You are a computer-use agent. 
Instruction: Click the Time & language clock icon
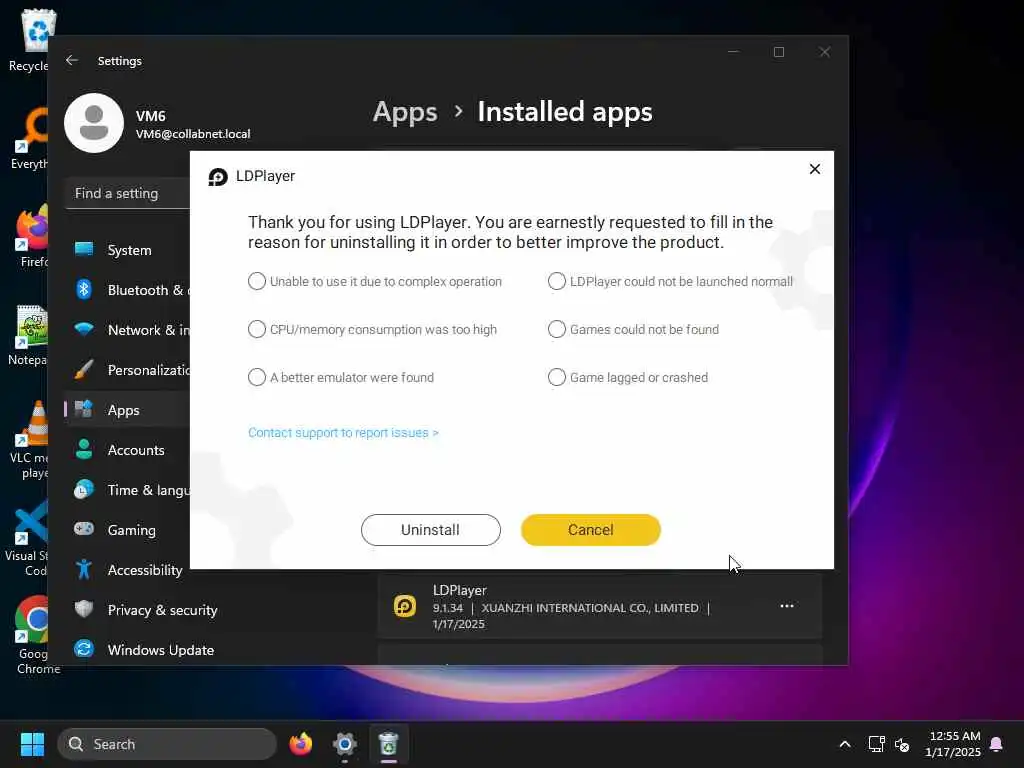tap(84, 489)
